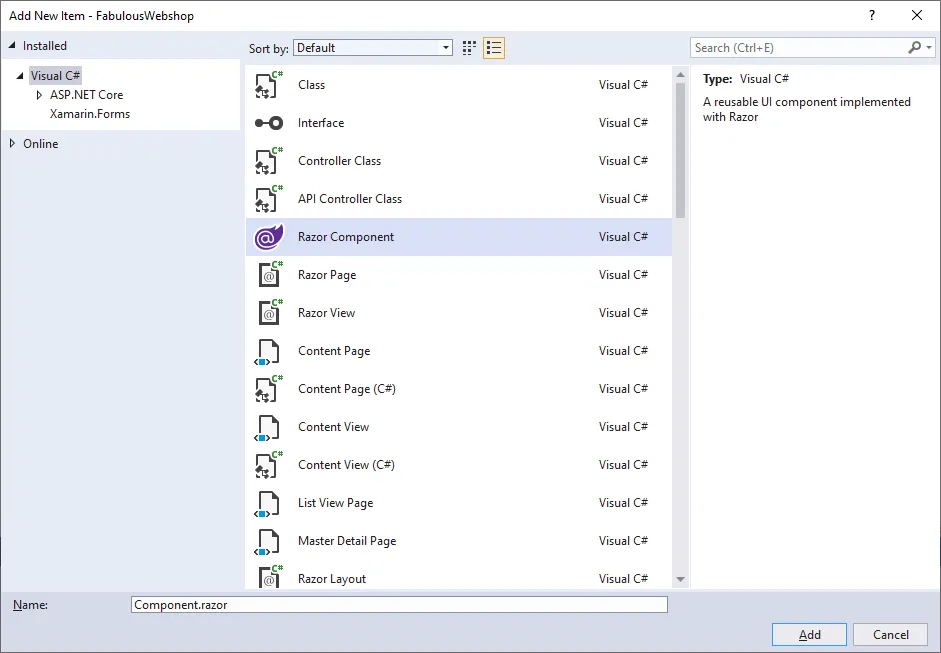Click the Add button

[x=809, y=634]
